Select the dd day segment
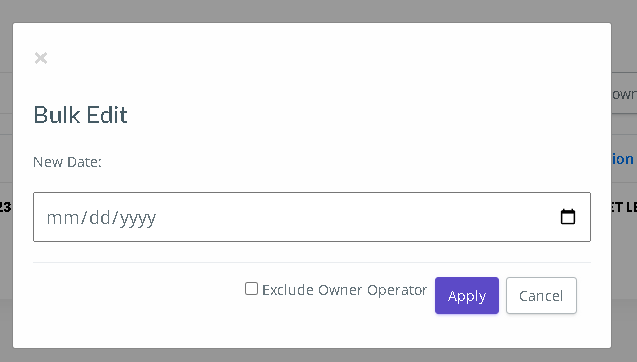The width and height of the screenshot is (637, 362). point(100,218)
